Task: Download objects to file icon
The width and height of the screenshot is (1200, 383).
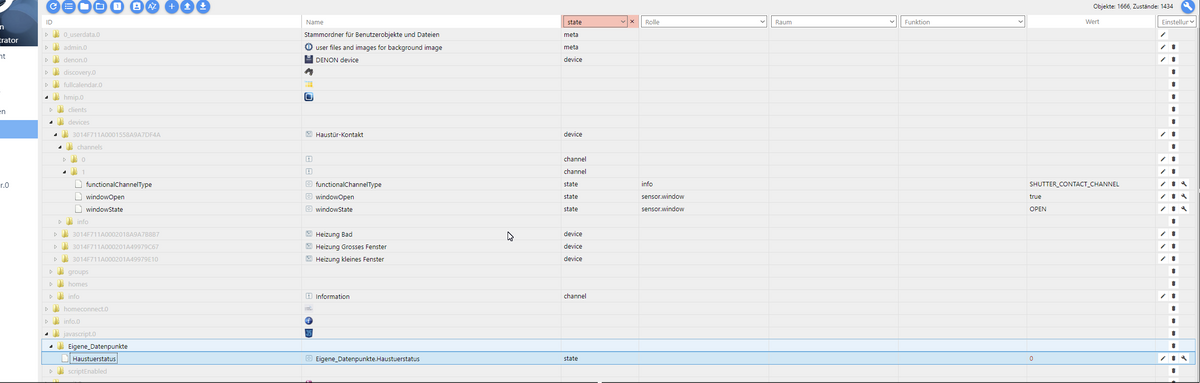Action: click(x=204, y=7)
